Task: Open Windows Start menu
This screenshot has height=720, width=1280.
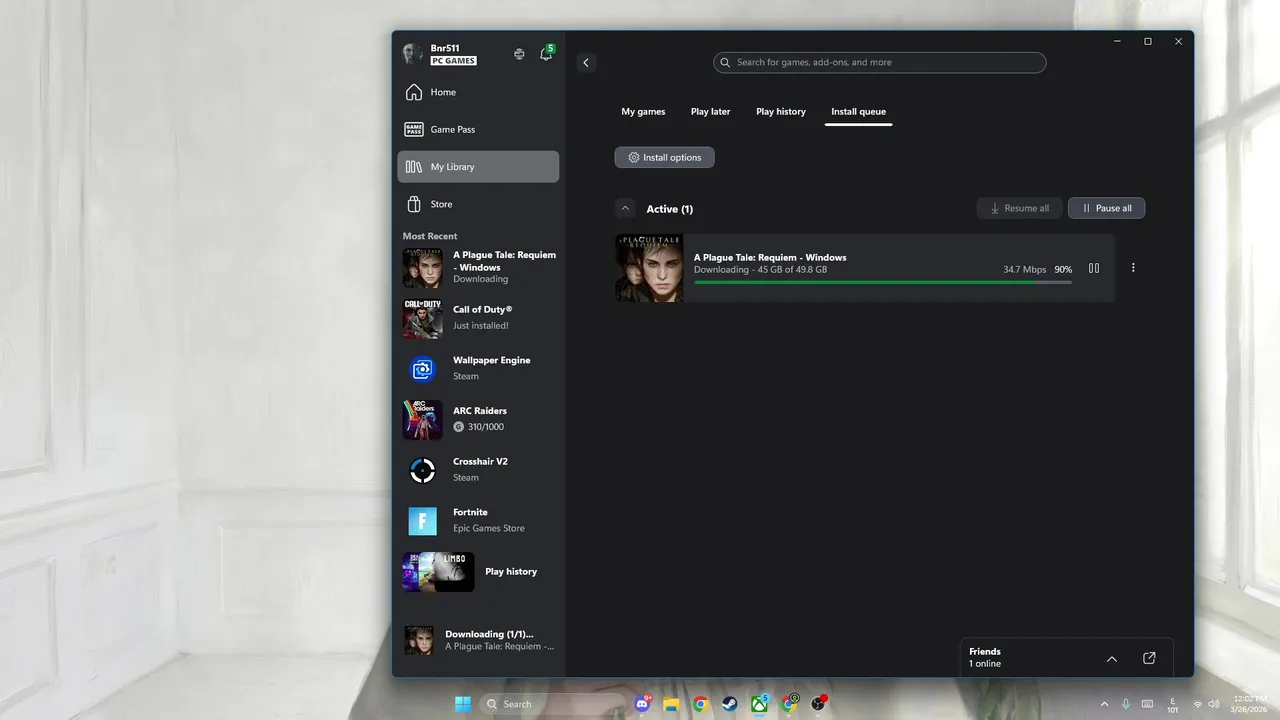Action: pos(463,704)
